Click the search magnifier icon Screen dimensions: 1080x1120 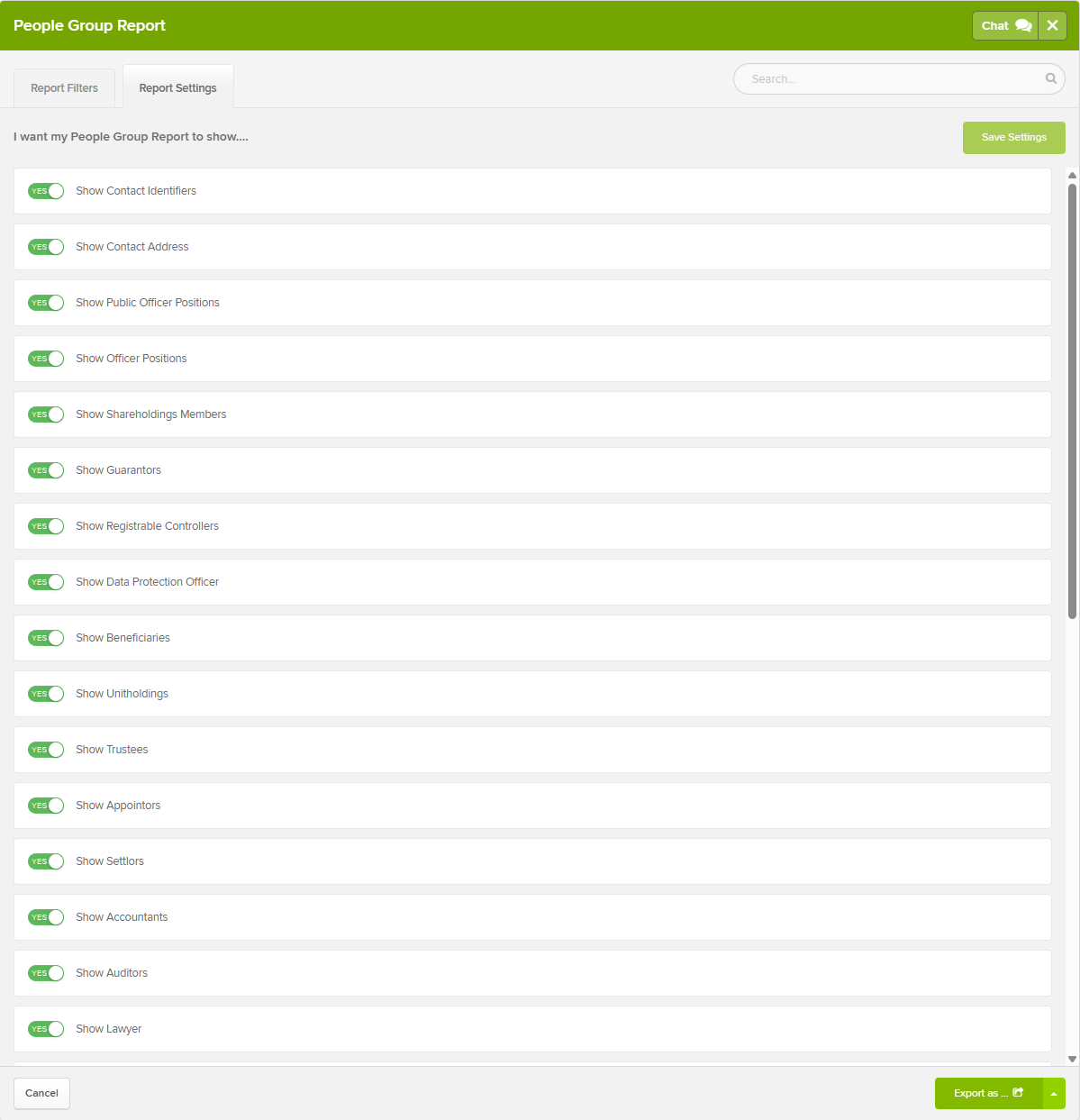coord(1050,78)
